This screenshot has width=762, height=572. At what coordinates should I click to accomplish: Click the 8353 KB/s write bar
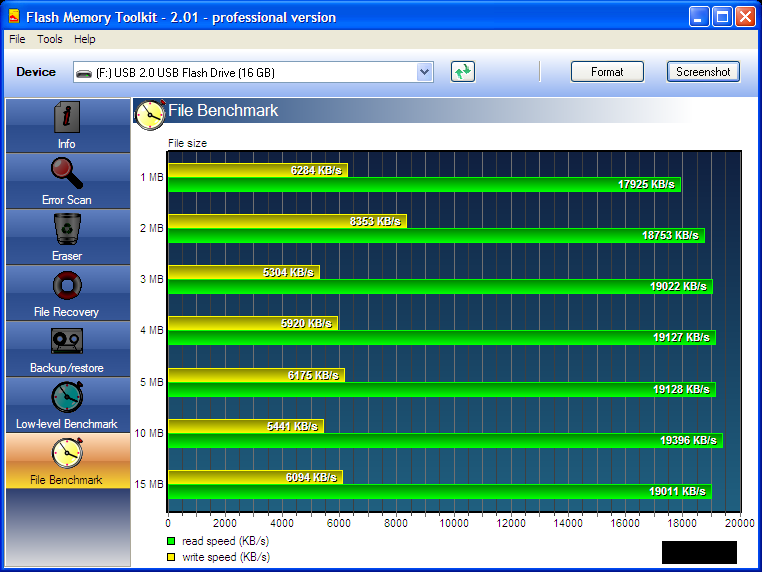pos(287,221)
